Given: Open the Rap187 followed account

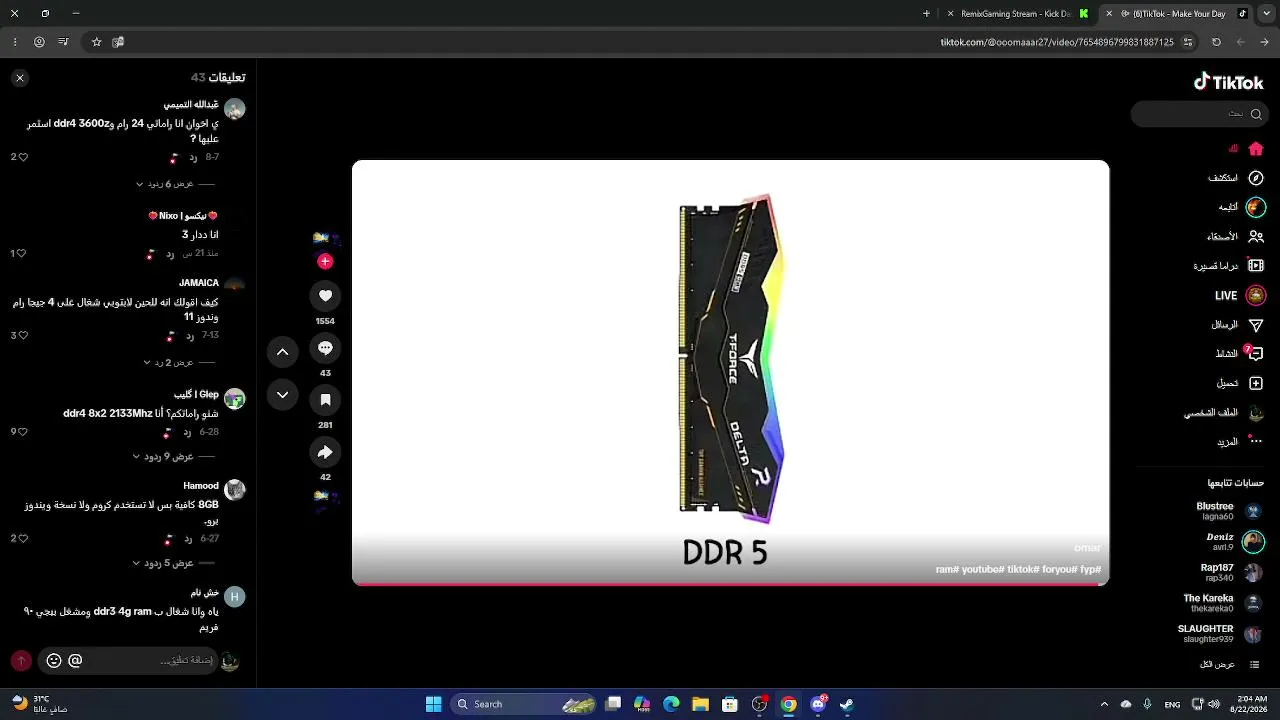Looking at the screenshot, I should point(1231,572).
